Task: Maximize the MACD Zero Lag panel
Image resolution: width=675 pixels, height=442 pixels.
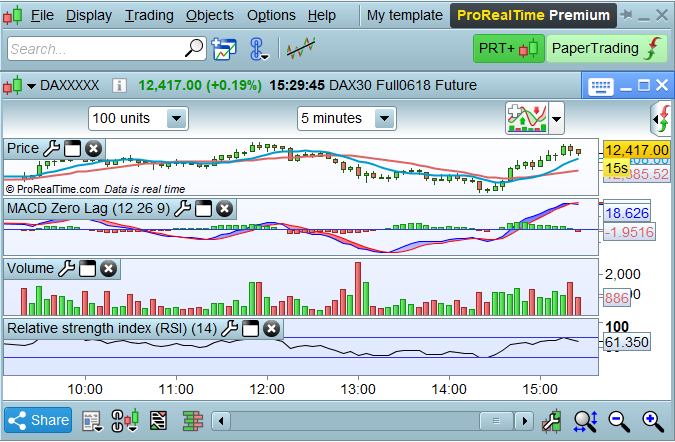Action: tap(204, 209)
